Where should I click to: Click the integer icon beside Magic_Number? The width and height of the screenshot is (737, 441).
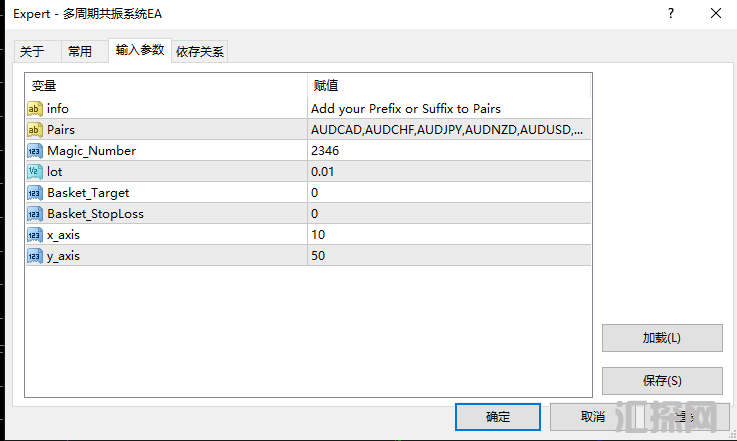35,151
